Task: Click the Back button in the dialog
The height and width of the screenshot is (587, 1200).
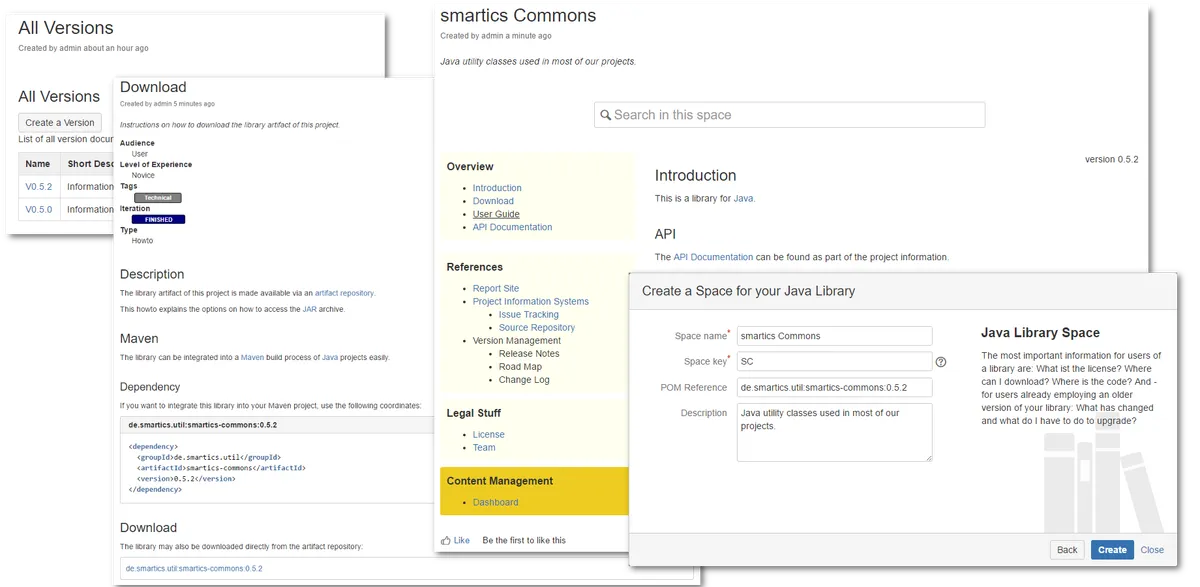Action: [1067, 549]
